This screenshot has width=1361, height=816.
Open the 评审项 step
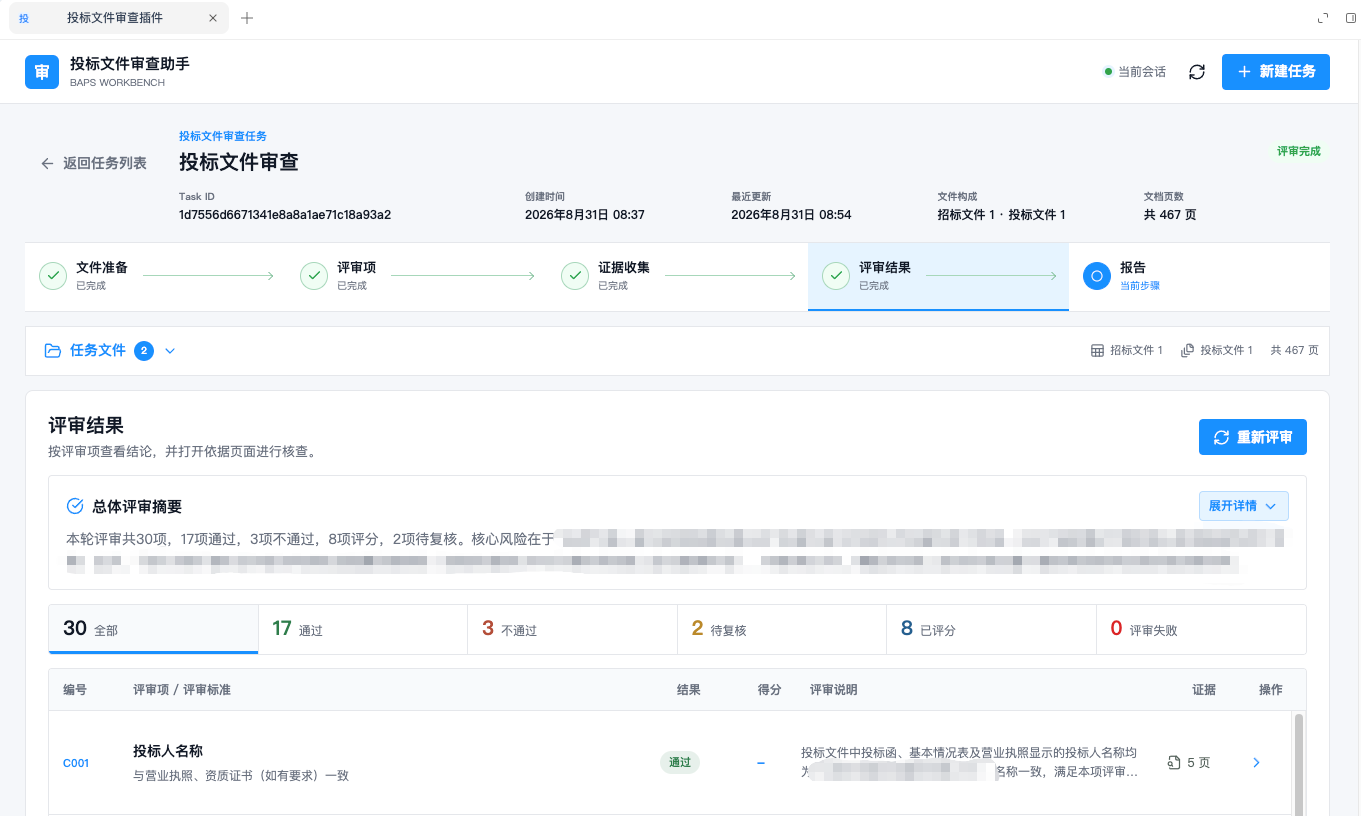(416, 277)
